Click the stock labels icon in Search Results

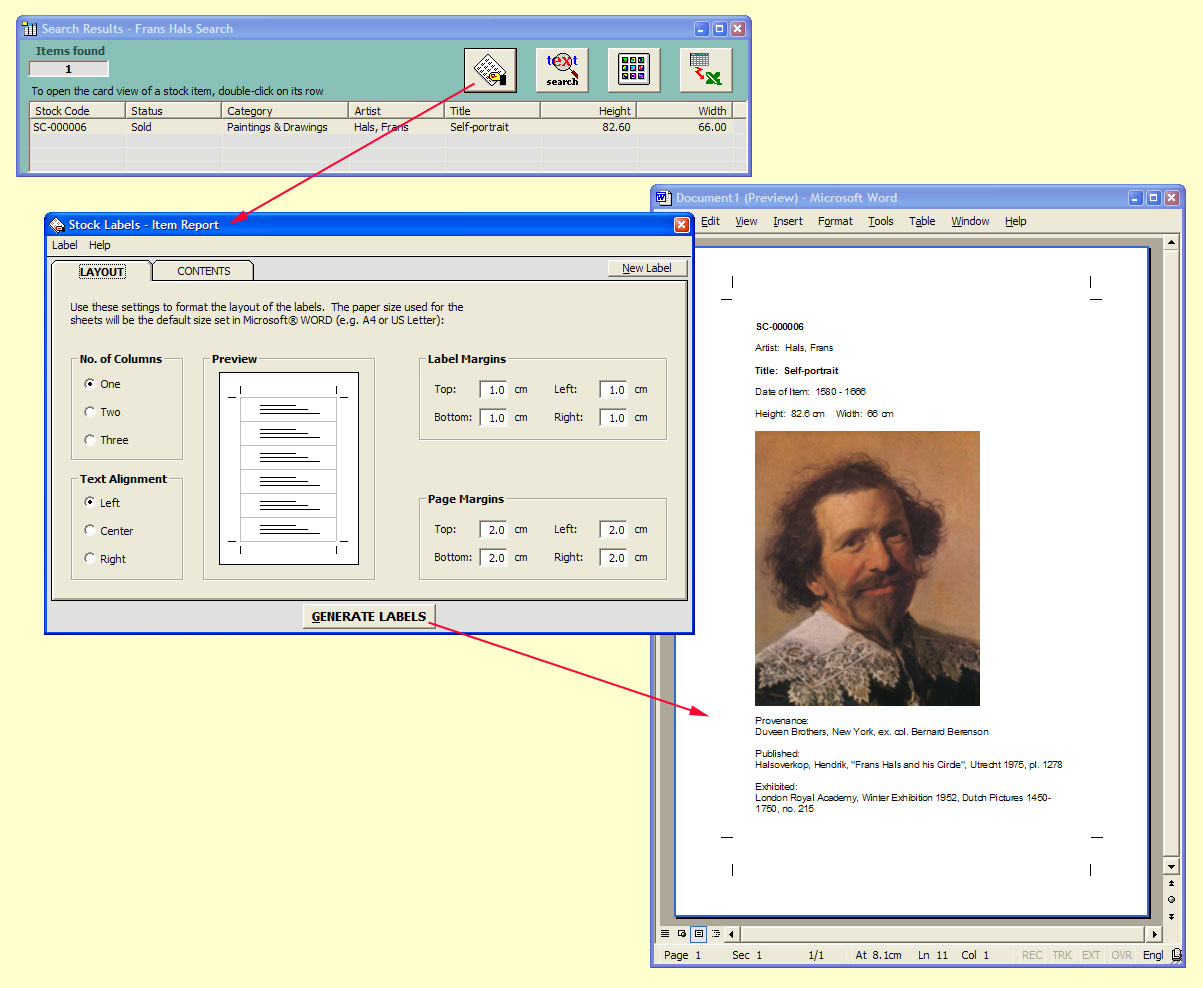pyautogui.click(x=490, y=70)
